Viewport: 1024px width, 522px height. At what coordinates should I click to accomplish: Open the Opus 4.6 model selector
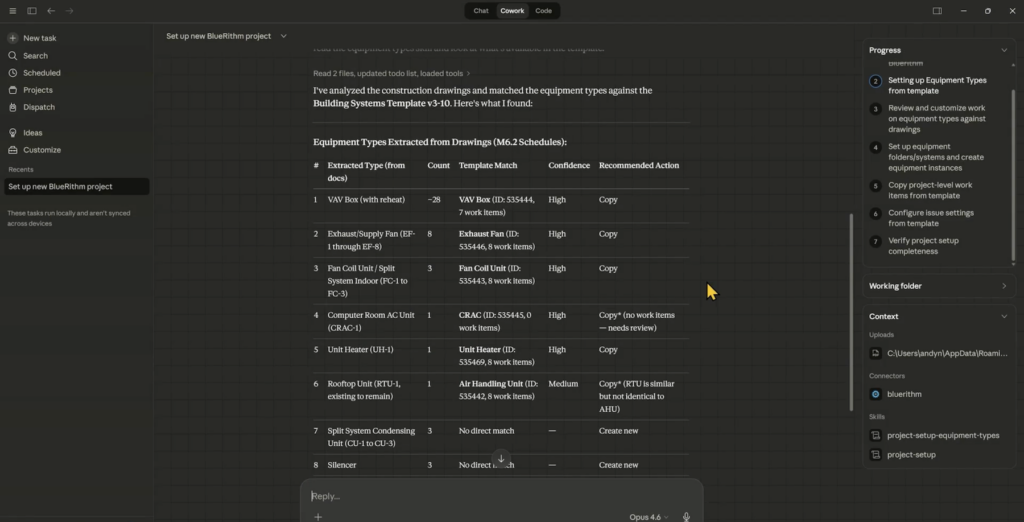pyautogui.click(x=648, y=517)
